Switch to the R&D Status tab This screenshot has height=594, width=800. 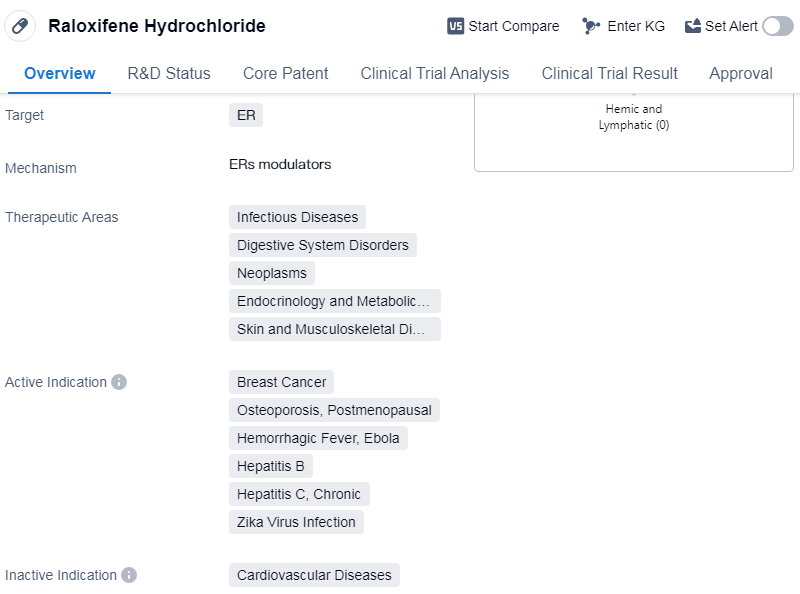(169, 73)
